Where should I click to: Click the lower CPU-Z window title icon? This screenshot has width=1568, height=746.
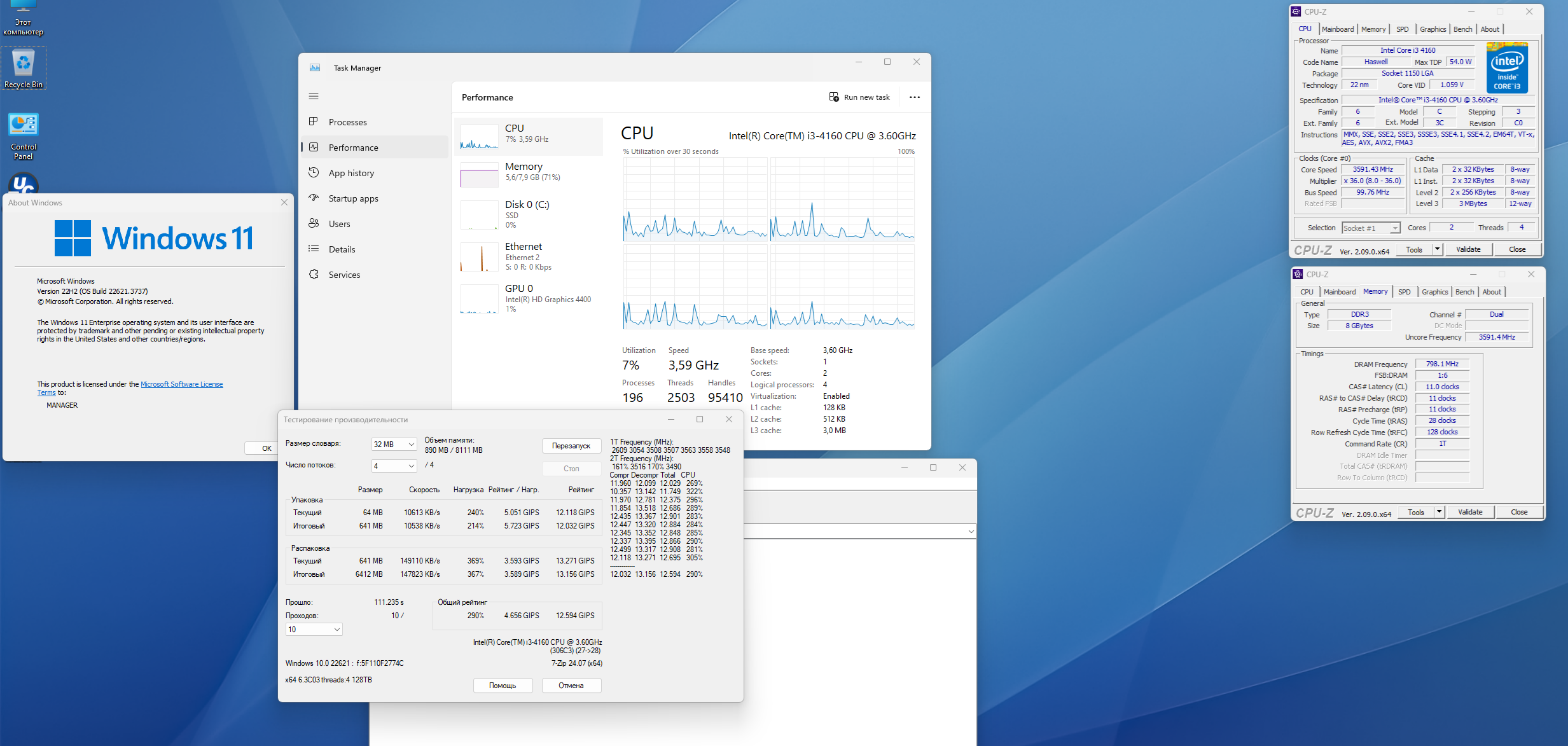[1298, 274]
